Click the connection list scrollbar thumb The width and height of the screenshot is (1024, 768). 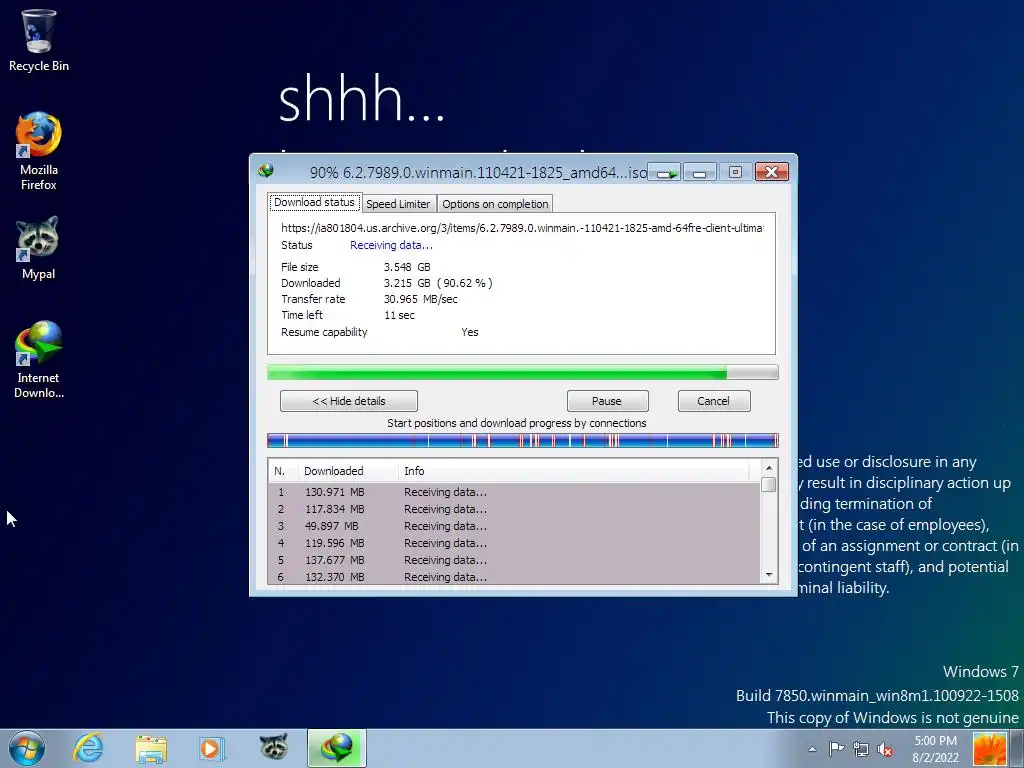pos(769,485)
